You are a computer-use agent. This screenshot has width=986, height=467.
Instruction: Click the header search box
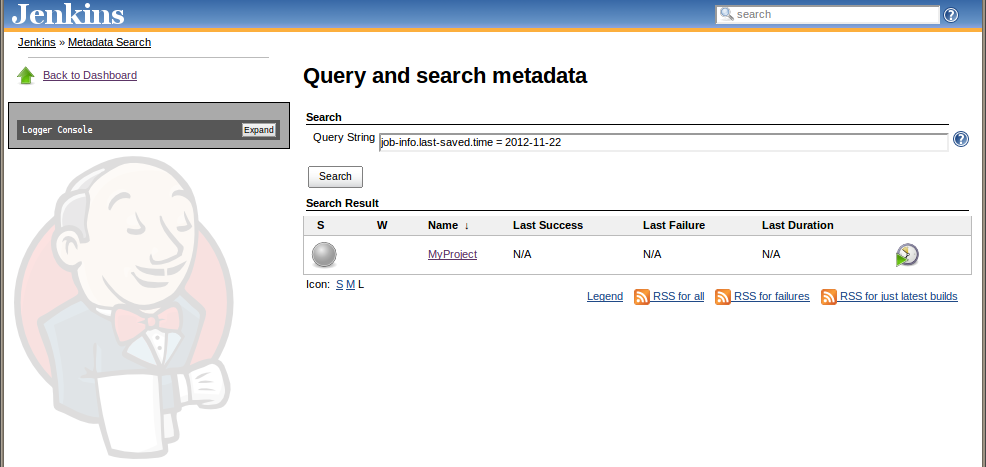click(x=828, y=14)
